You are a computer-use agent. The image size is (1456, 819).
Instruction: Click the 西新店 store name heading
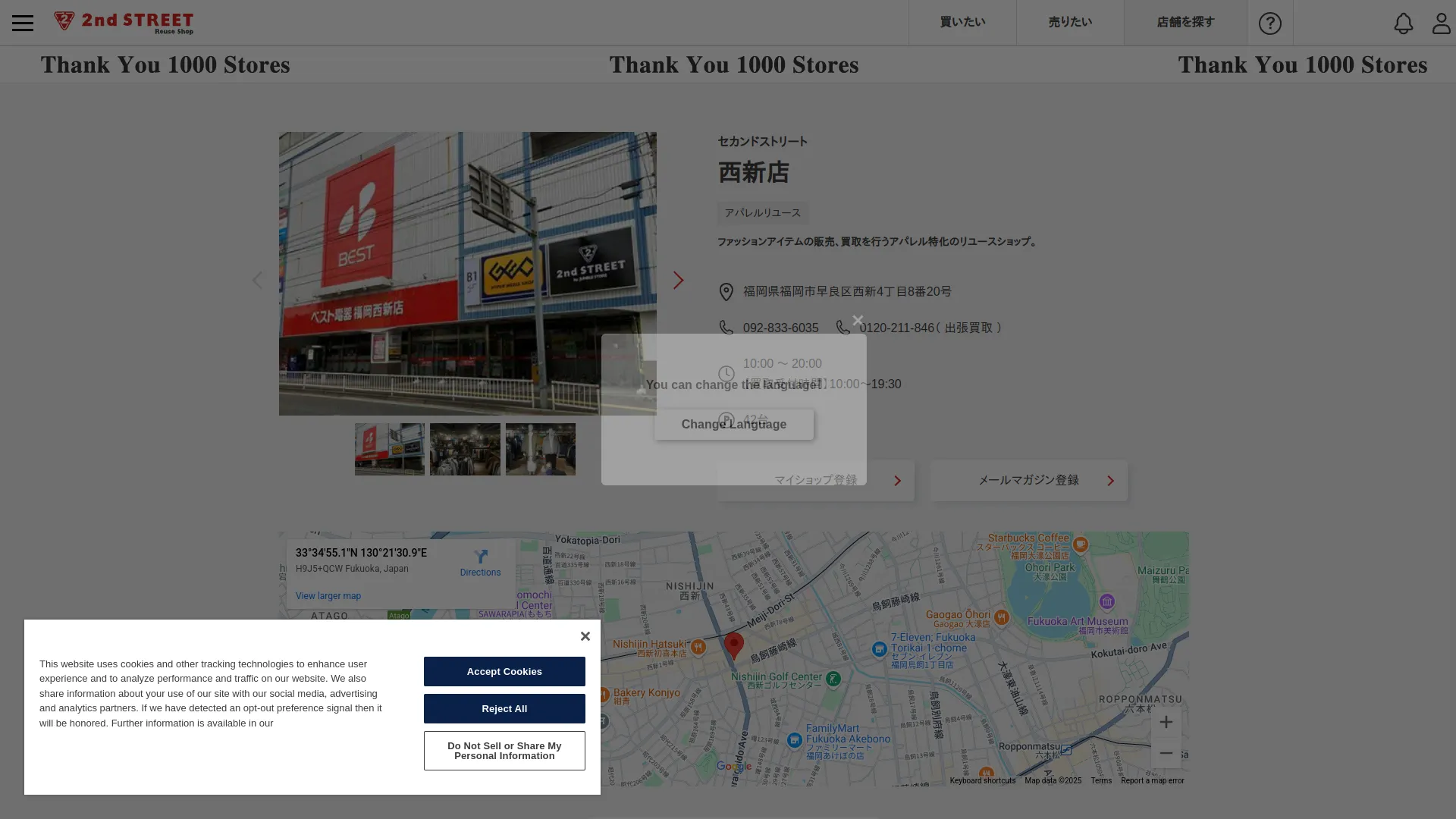click(x=753, y=173)
